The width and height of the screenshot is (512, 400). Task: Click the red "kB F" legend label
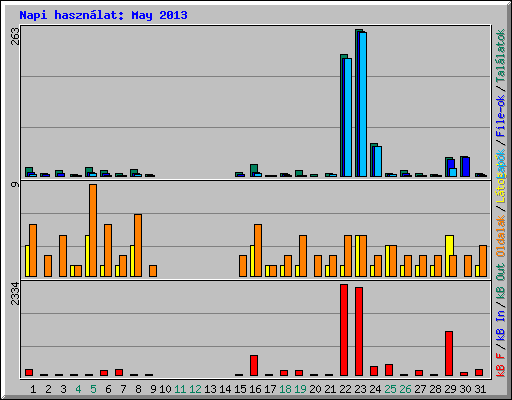pos(500,365)
